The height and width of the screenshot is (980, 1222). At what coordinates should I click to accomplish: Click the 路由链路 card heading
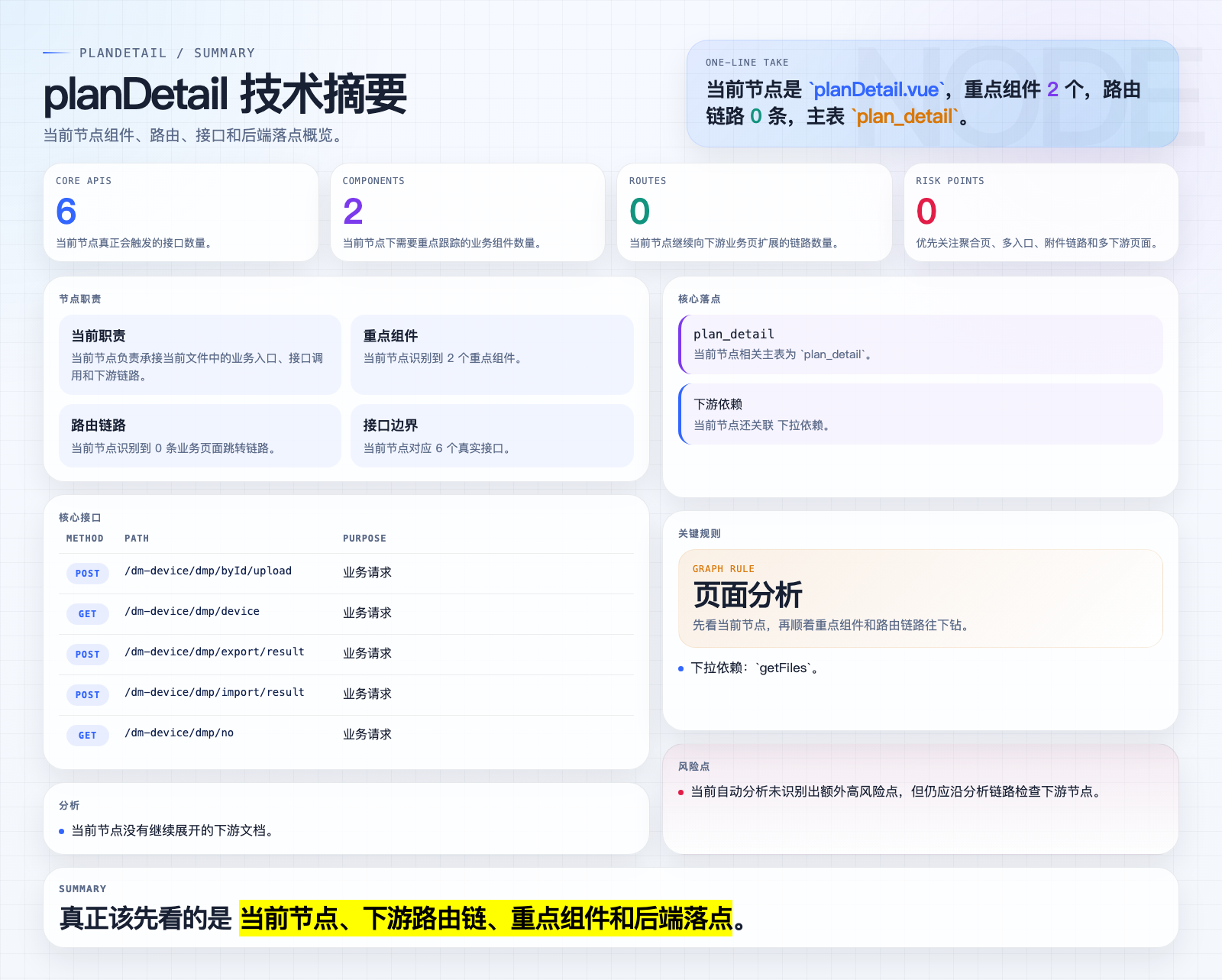(99, 425)
